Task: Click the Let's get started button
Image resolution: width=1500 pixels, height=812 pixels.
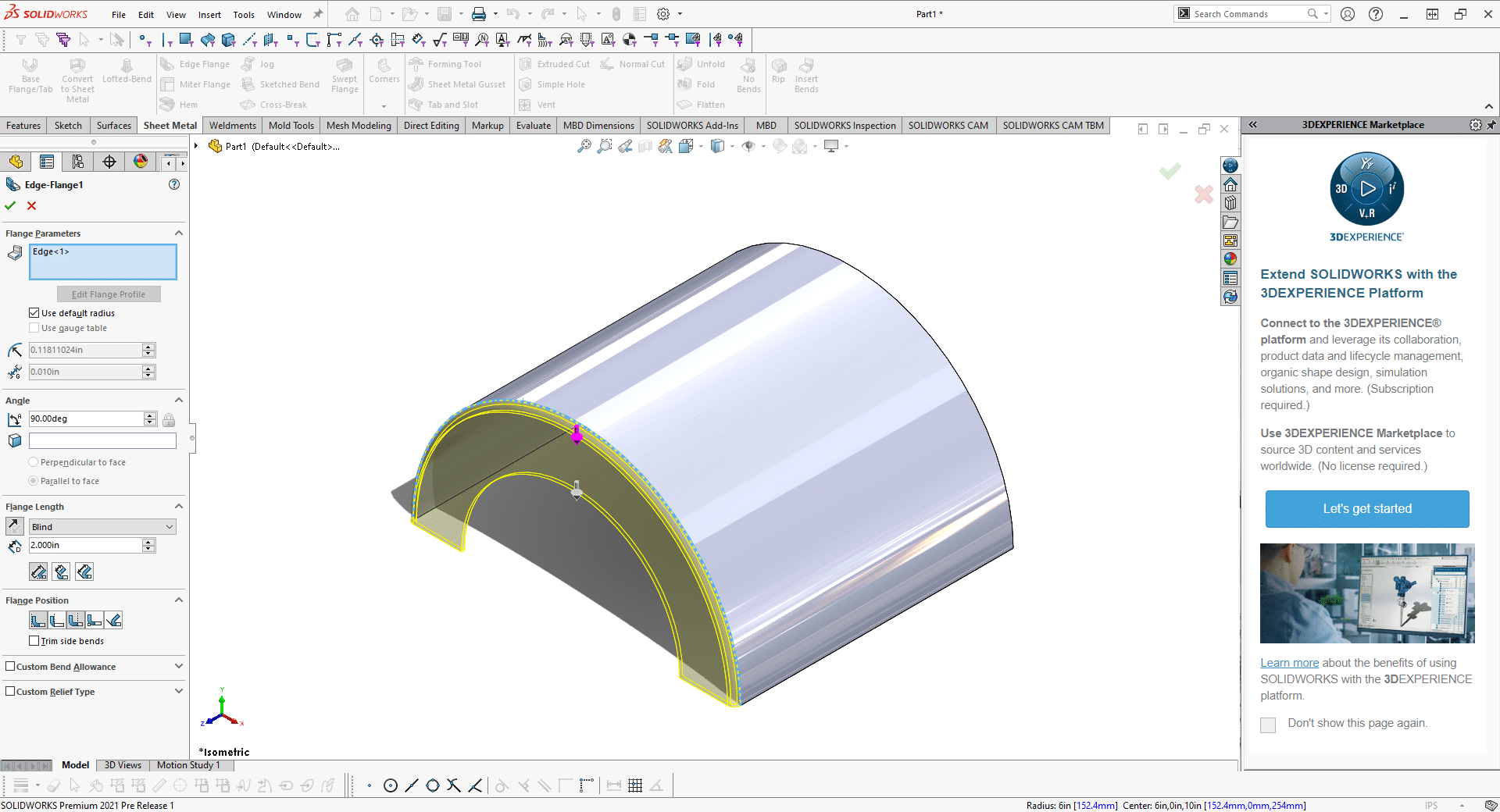Action: [x=1366, y=508]
